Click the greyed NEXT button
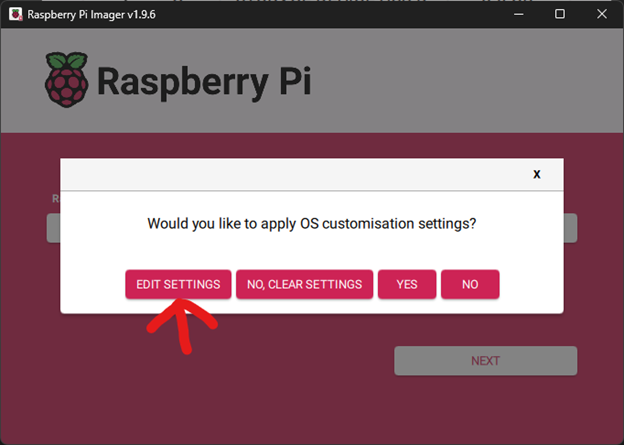 click(x=486, y=361)
